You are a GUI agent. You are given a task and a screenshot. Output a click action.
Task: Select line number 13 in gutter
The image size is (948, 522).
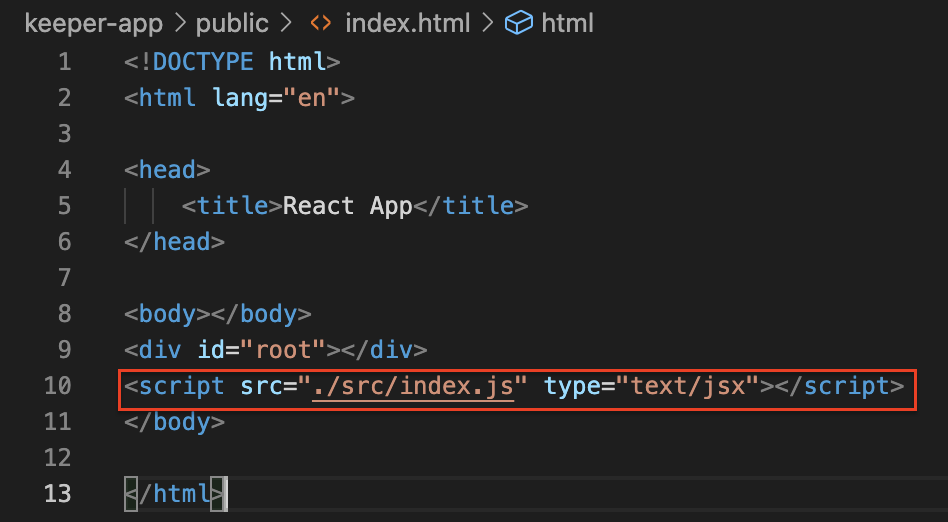[x=57, y=494]
